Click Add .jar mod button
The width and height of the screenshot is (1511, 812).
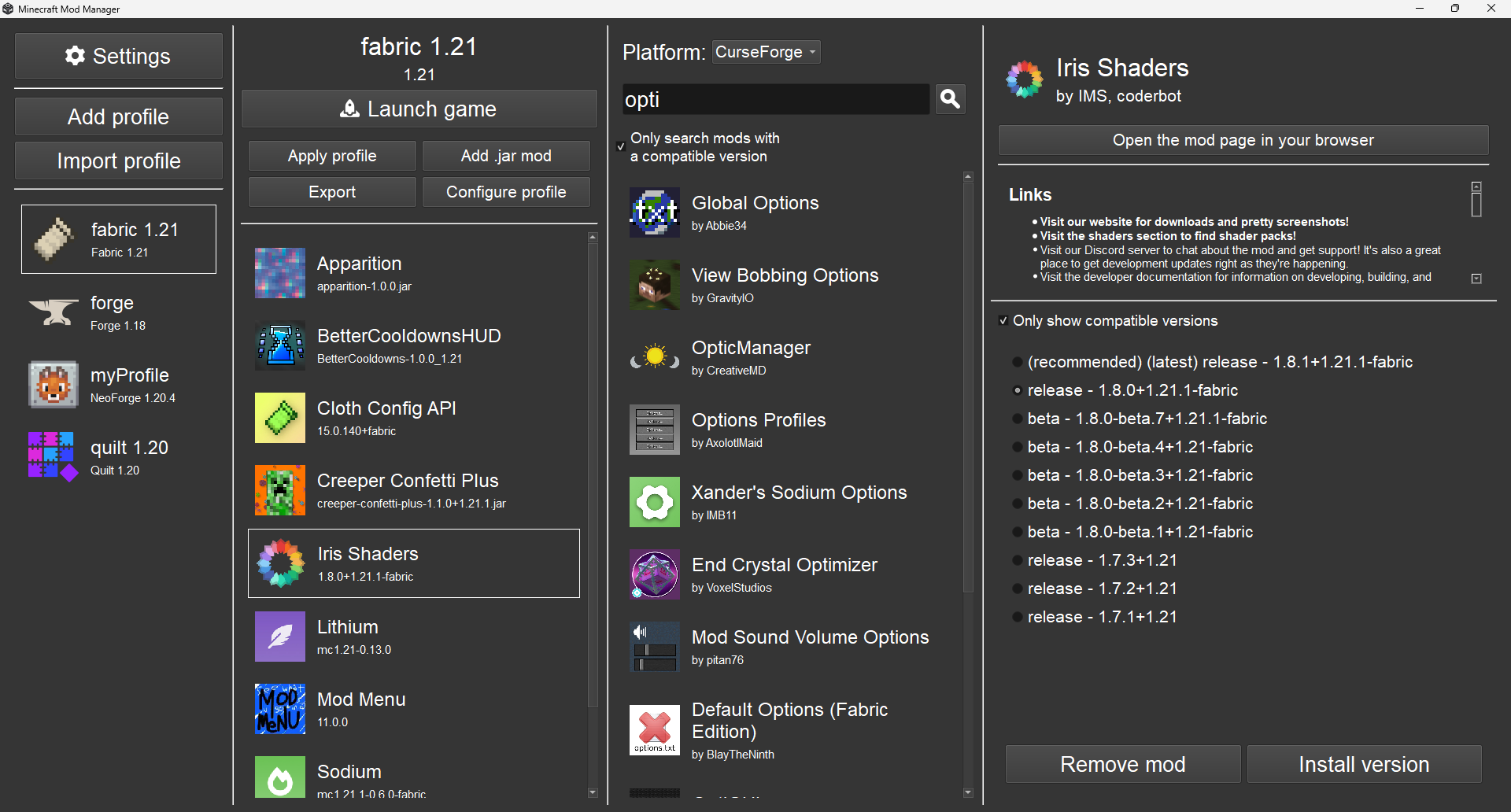[506, 156]
